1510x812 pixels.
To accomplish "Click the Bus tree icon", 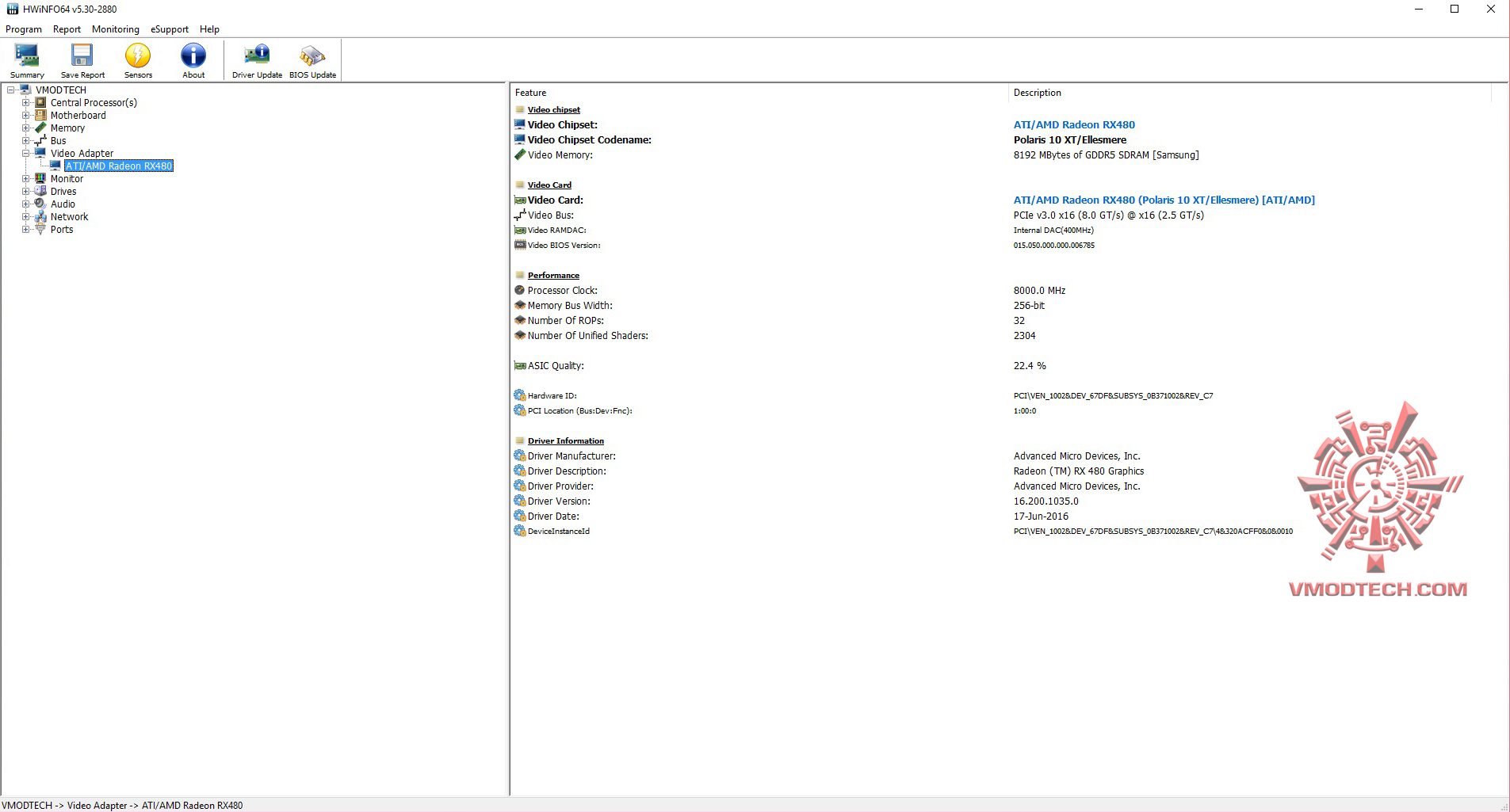I will coord(40,141).
